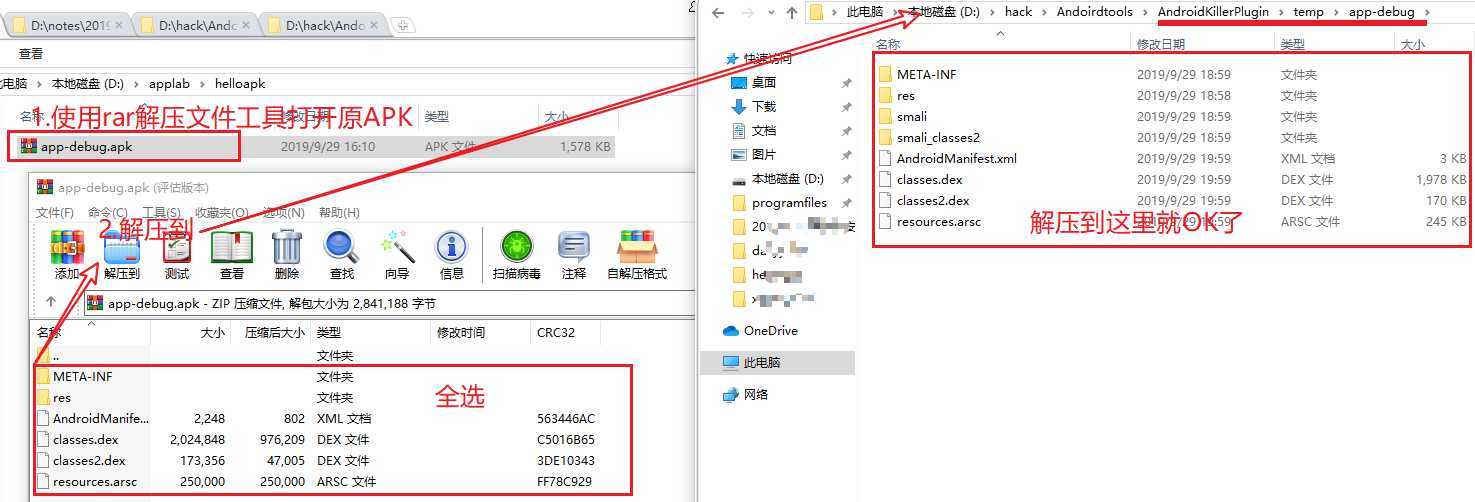Open WinRAR 帮助(H) menu

tap(339, 212)
